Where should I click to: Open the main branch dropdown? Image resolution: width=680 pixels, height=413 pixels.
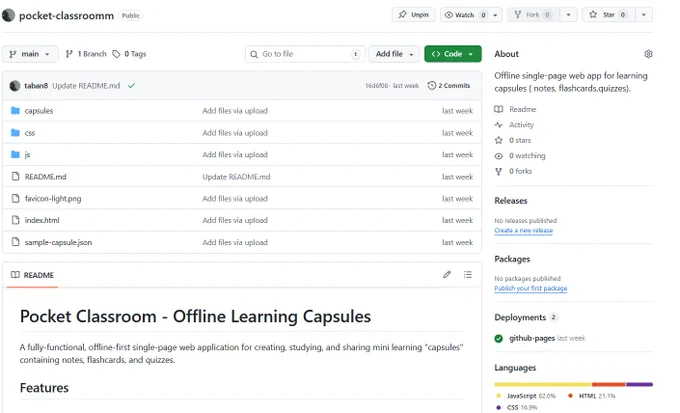tap(30, 54)
